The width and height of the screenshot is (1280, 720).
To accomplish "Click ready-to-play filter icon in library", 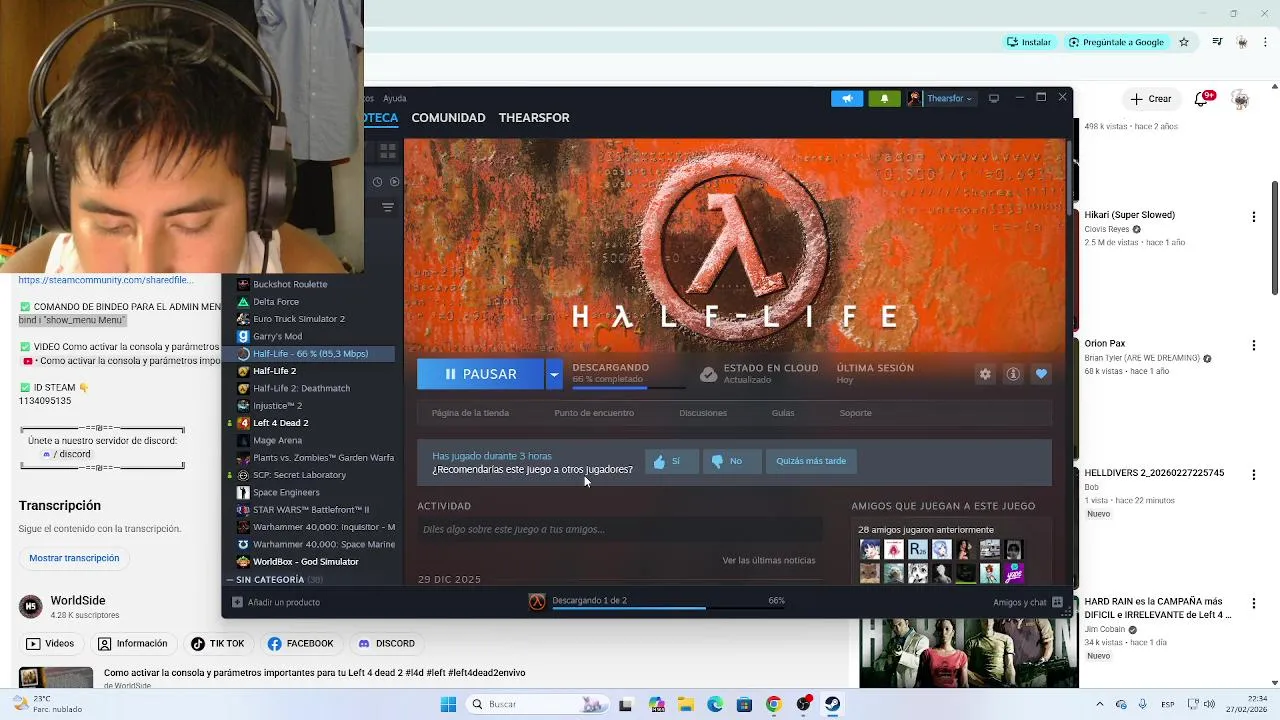I will (394, 182).
